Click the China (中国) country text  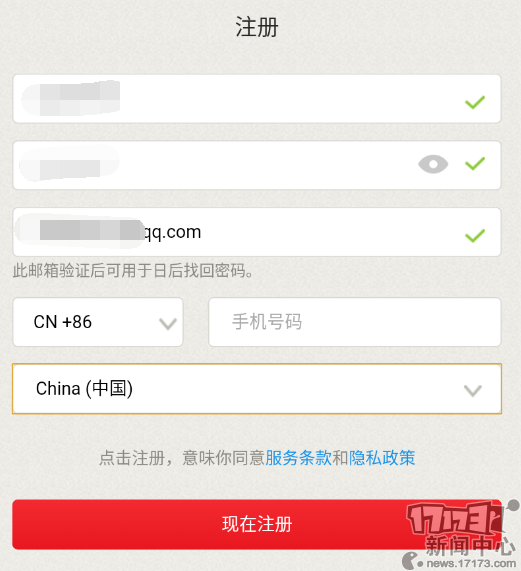(84, 389)
